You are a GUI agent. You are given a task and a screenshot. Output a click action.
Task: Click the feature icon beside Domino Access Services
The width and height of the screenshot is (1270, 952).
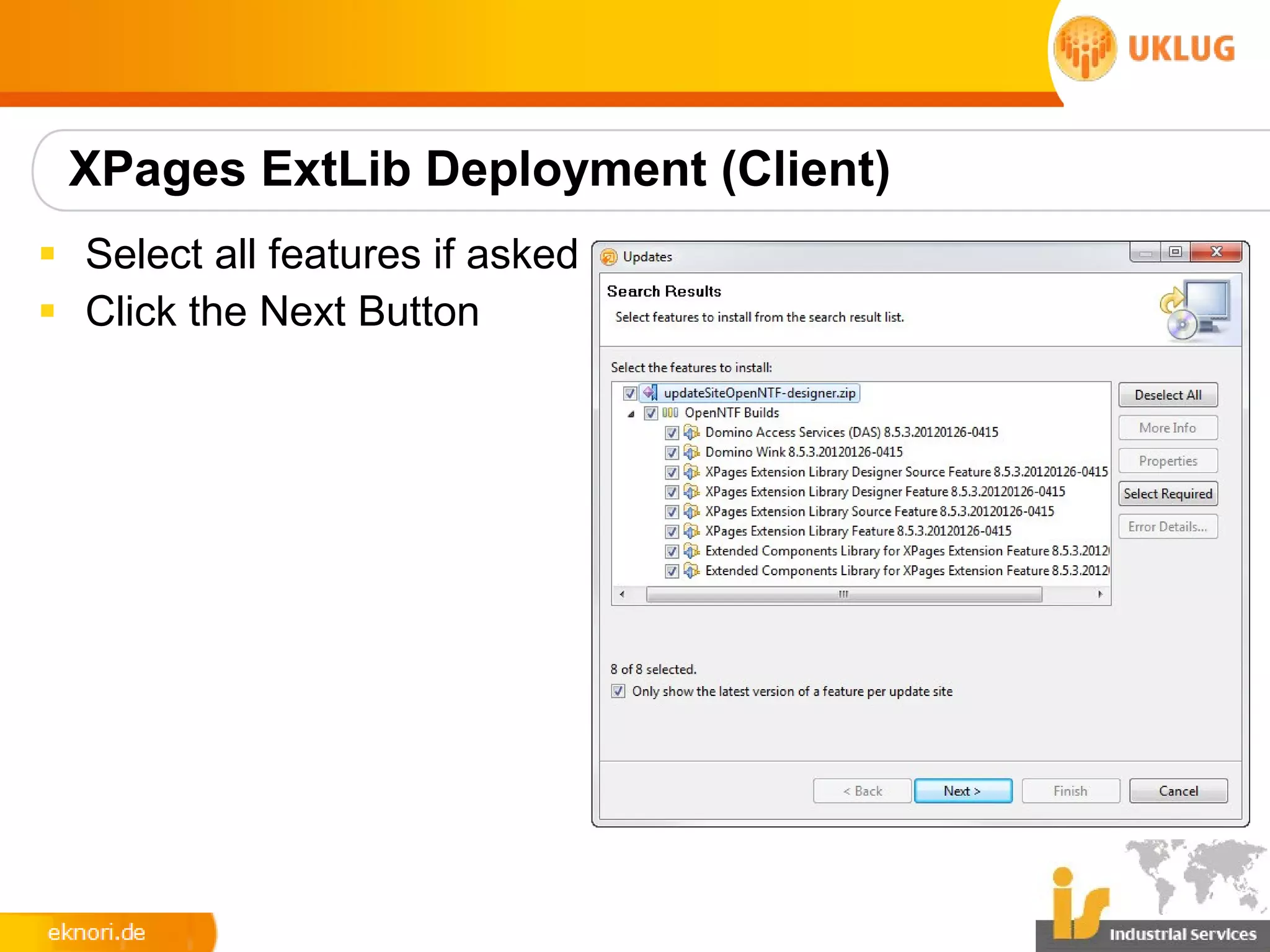pyautogui.click(x=691, y=432)
